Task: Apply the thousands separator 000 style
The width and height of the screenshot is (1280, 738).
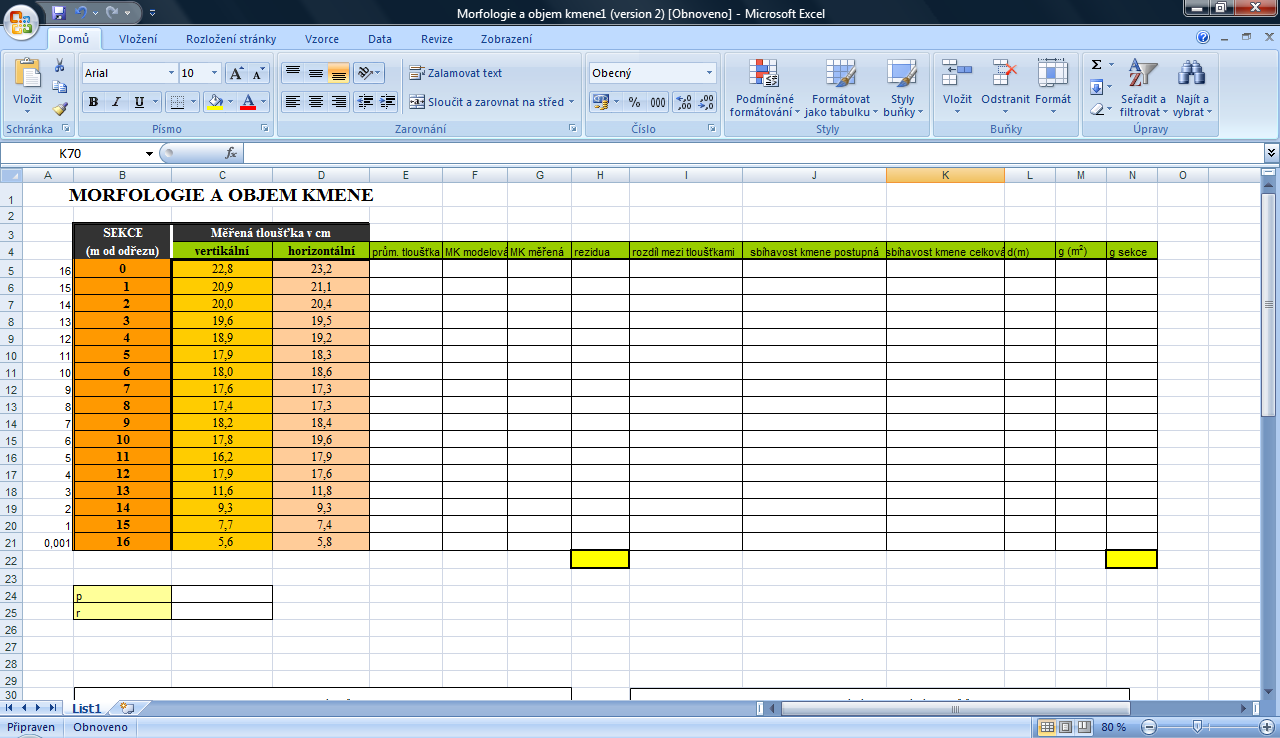Action: tap(658, 102)
